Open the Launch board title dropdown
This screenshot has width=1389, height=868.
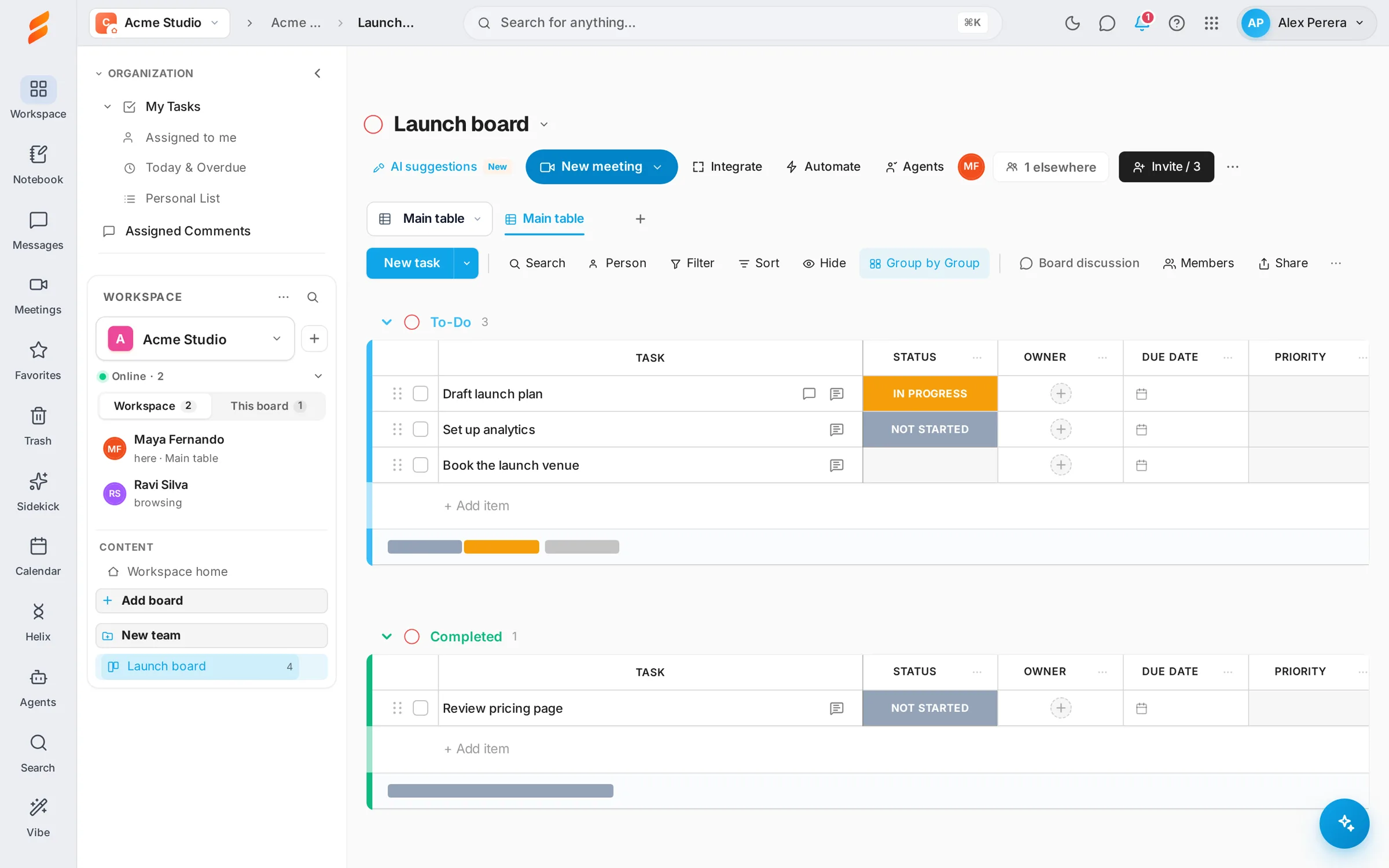(544, 124)
